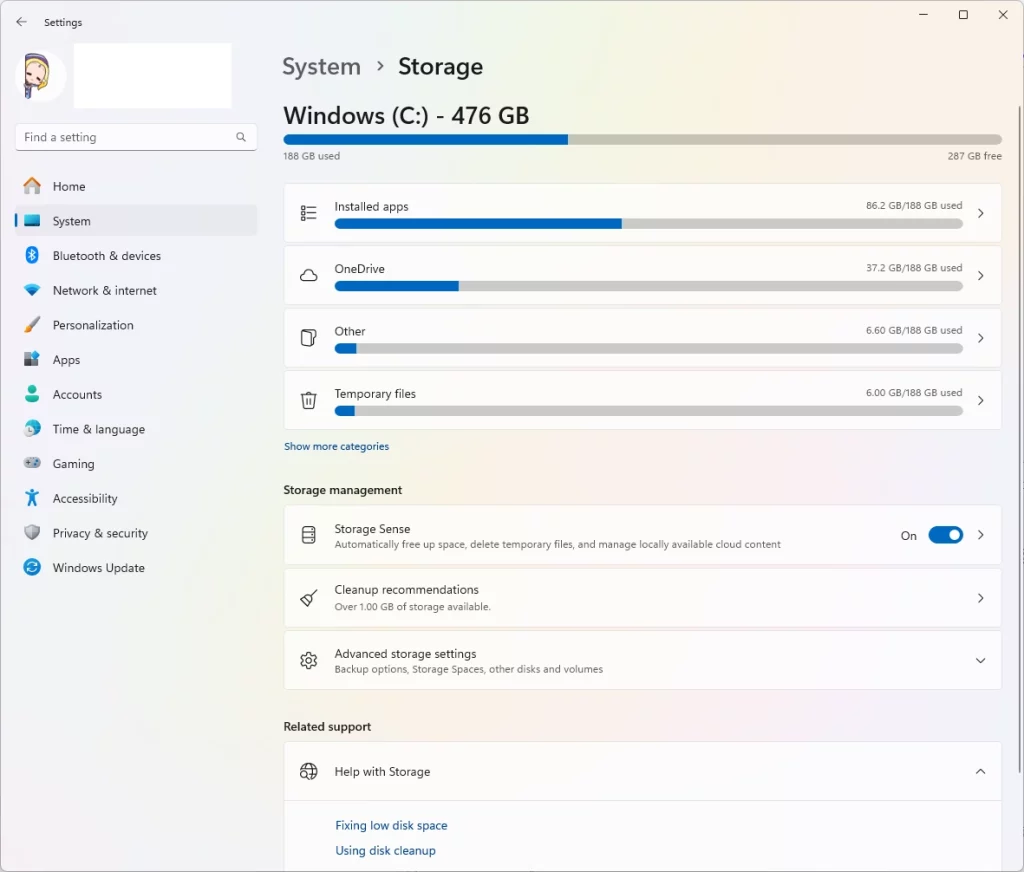Open OneDrive storage details chevron
Viewport: 1024px width, 872px height.
(x=980, y=276)
